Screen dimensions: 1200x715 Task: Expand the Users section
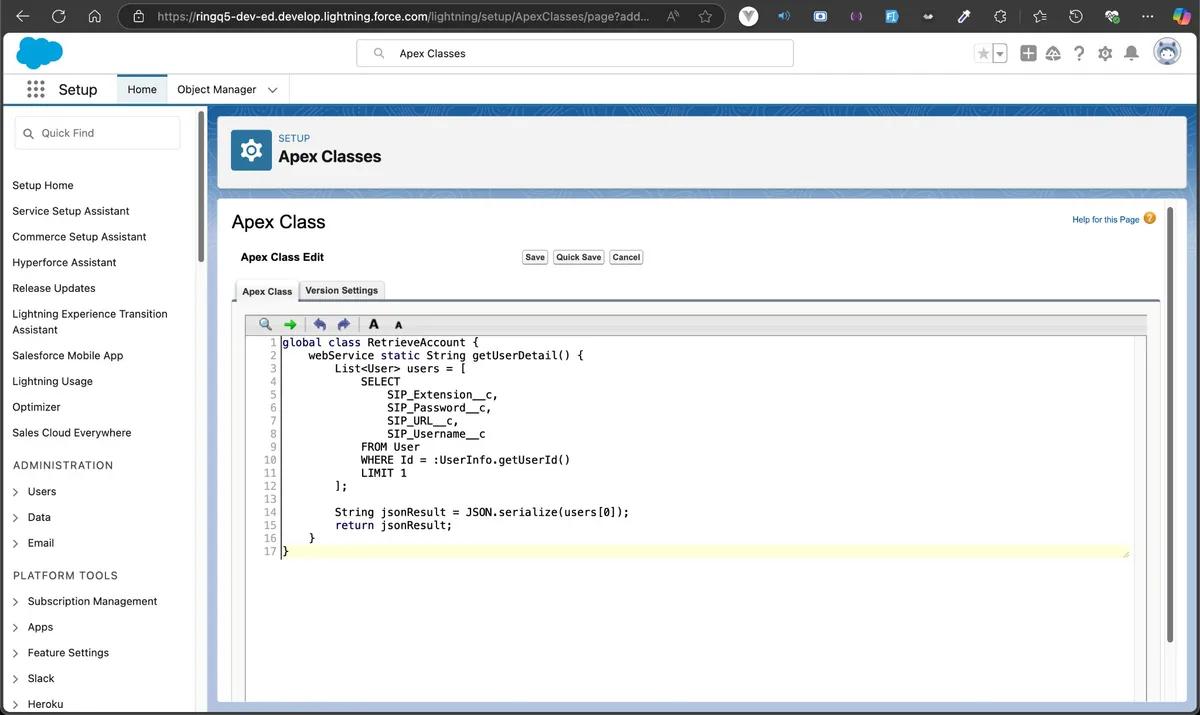[x=15, y=492]
